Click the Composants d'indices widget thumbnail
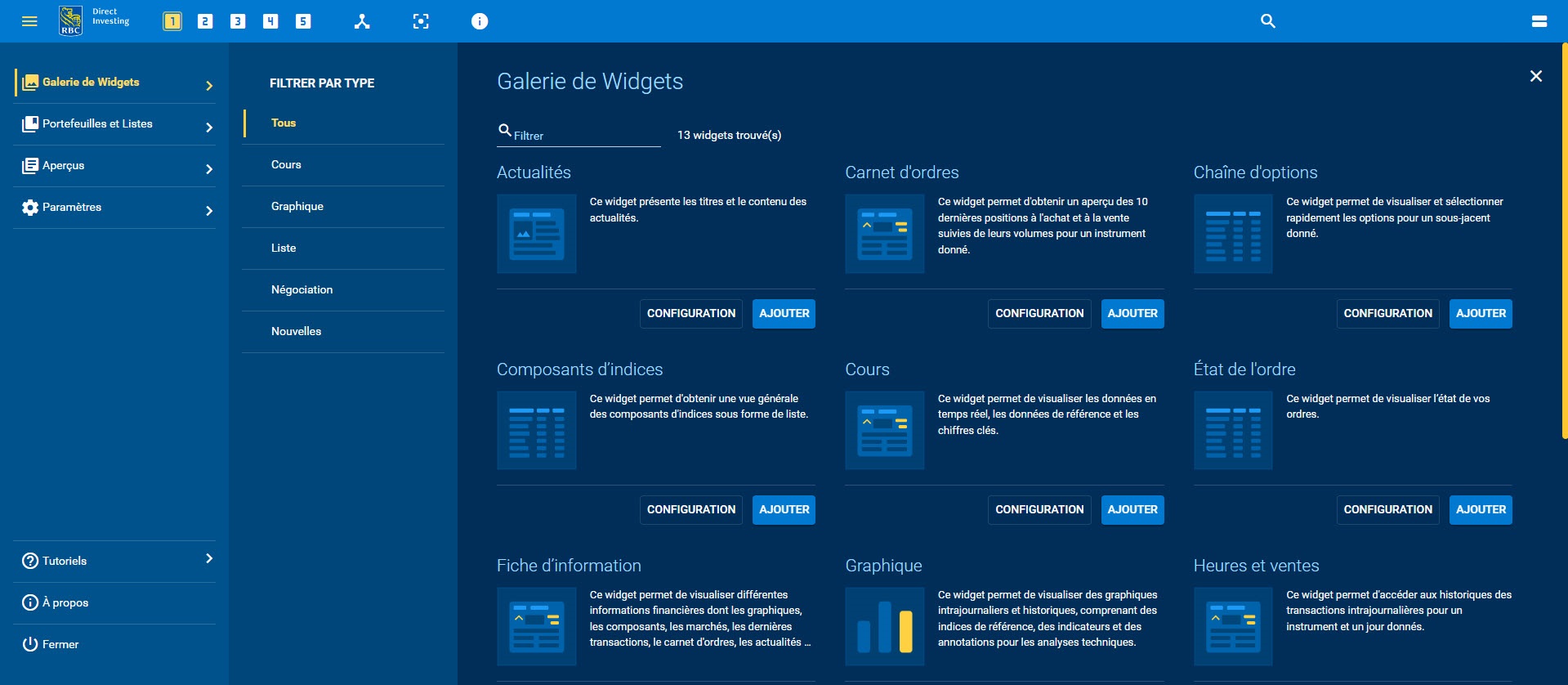Screen dimensions: 1568x685 [537, 430]
